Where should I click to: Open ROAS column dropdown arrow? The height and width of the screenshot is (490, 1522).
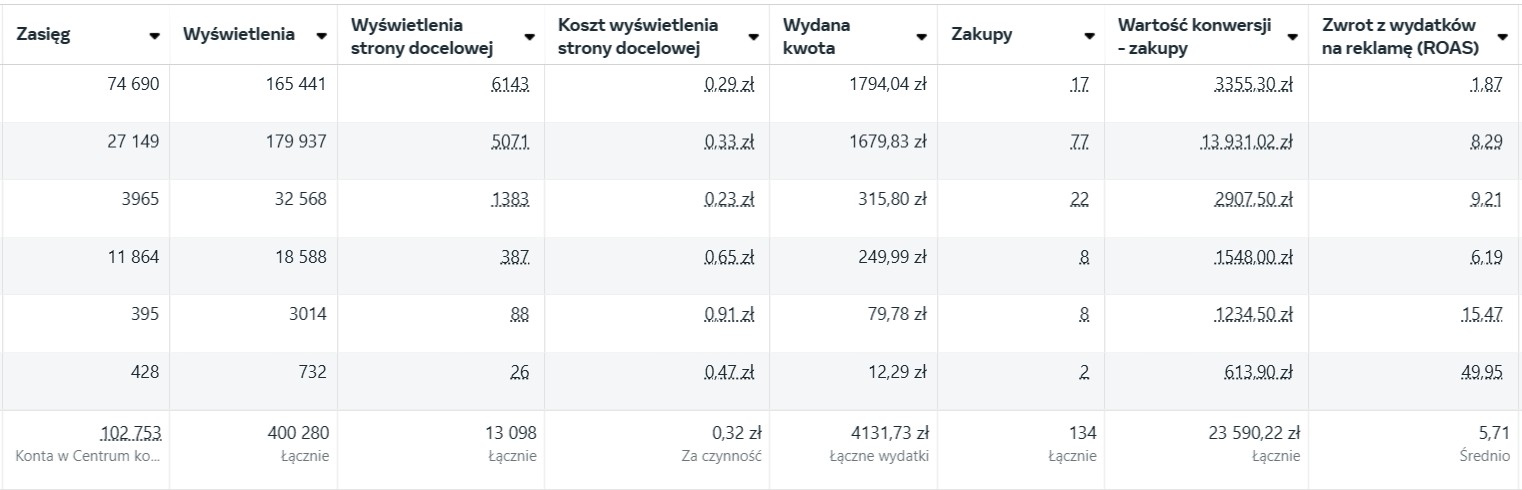click(x=1502, y=36)
